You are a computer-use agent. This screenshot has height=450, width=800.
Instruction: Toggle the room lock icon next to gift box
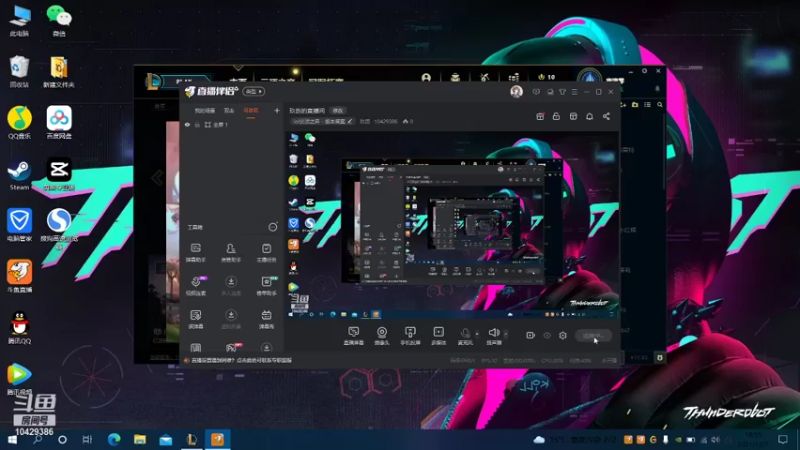coord(556,116)
